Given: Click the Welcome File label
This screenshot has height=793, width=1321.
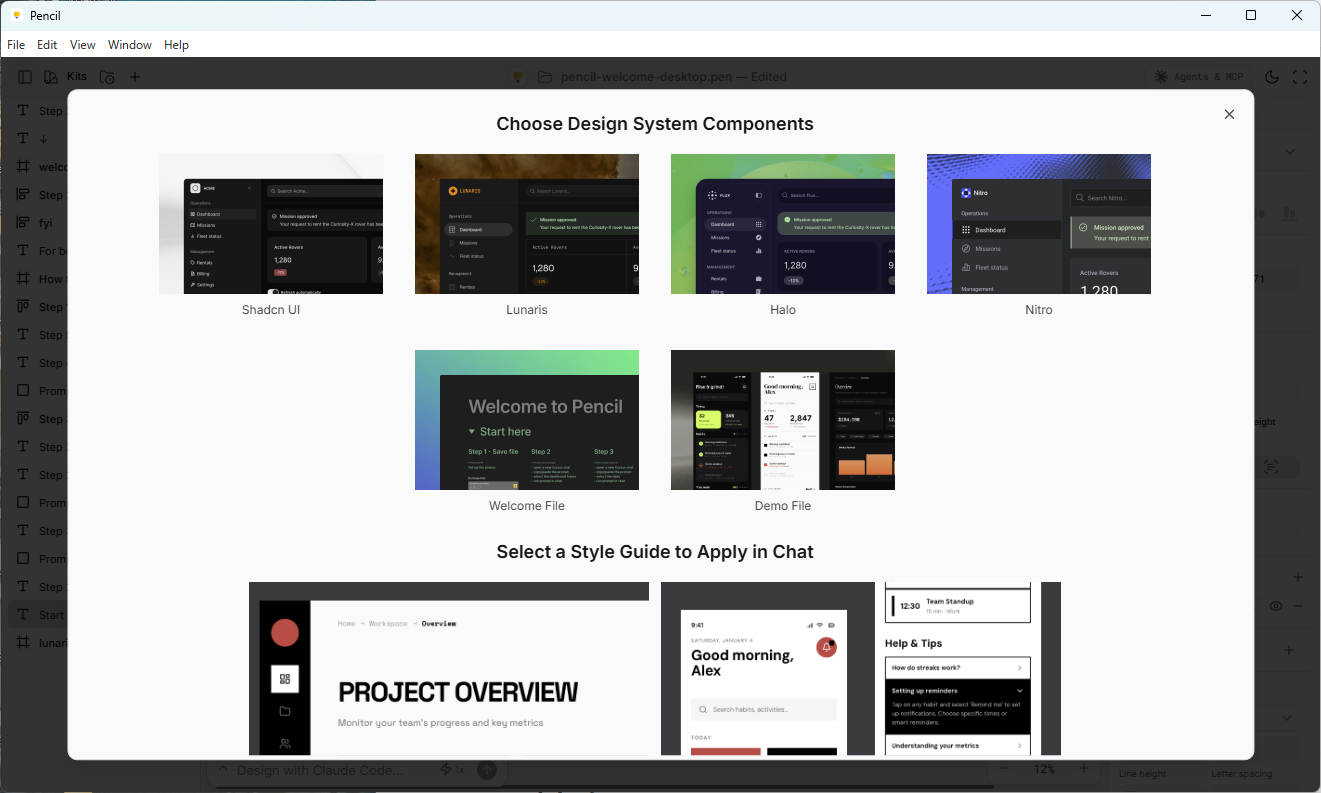Looking at the screenshot, I should click(x=527, y=506).
